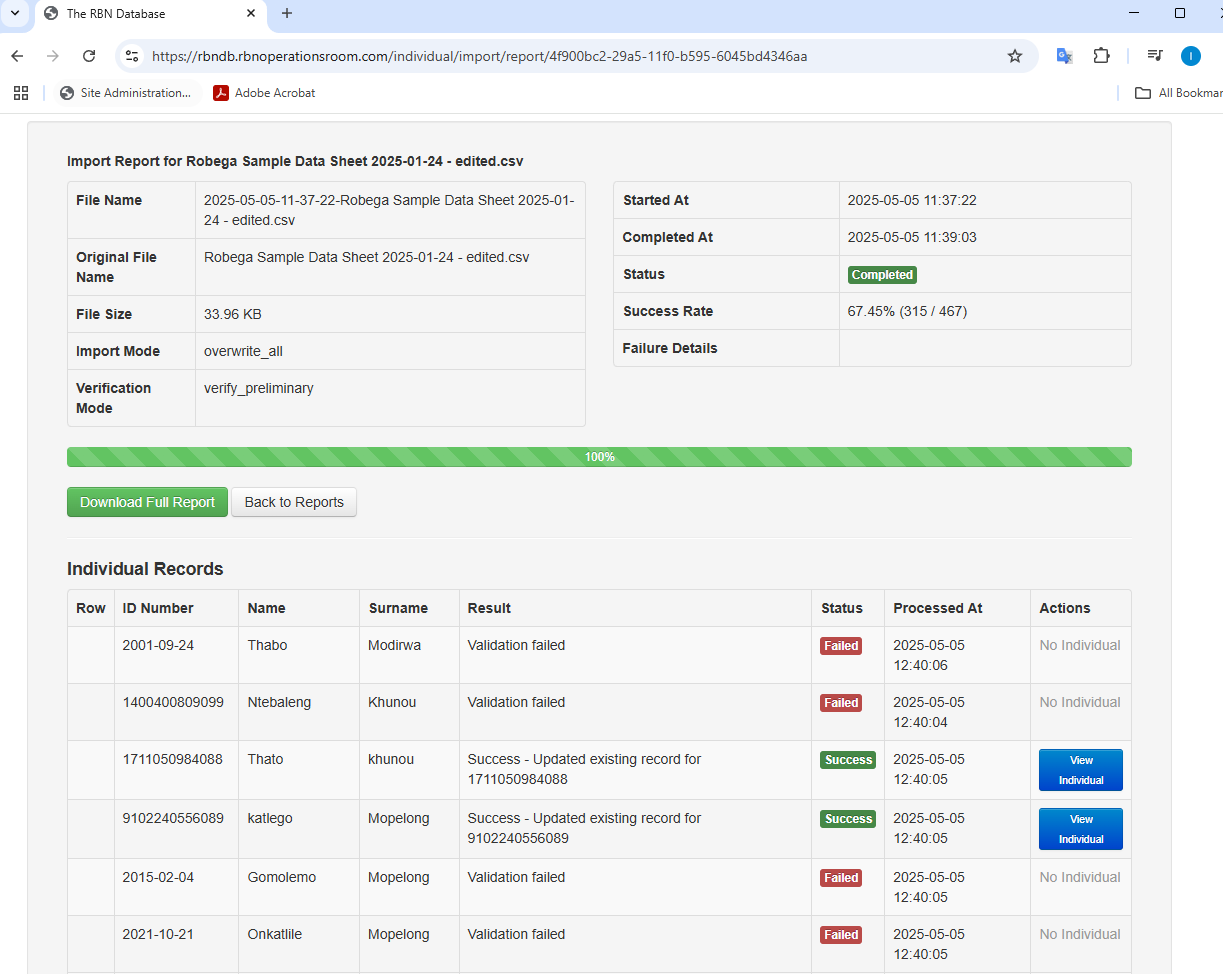Open the Adobe Acrobat bookmark

pyautogui.click(x=264, y=93)
